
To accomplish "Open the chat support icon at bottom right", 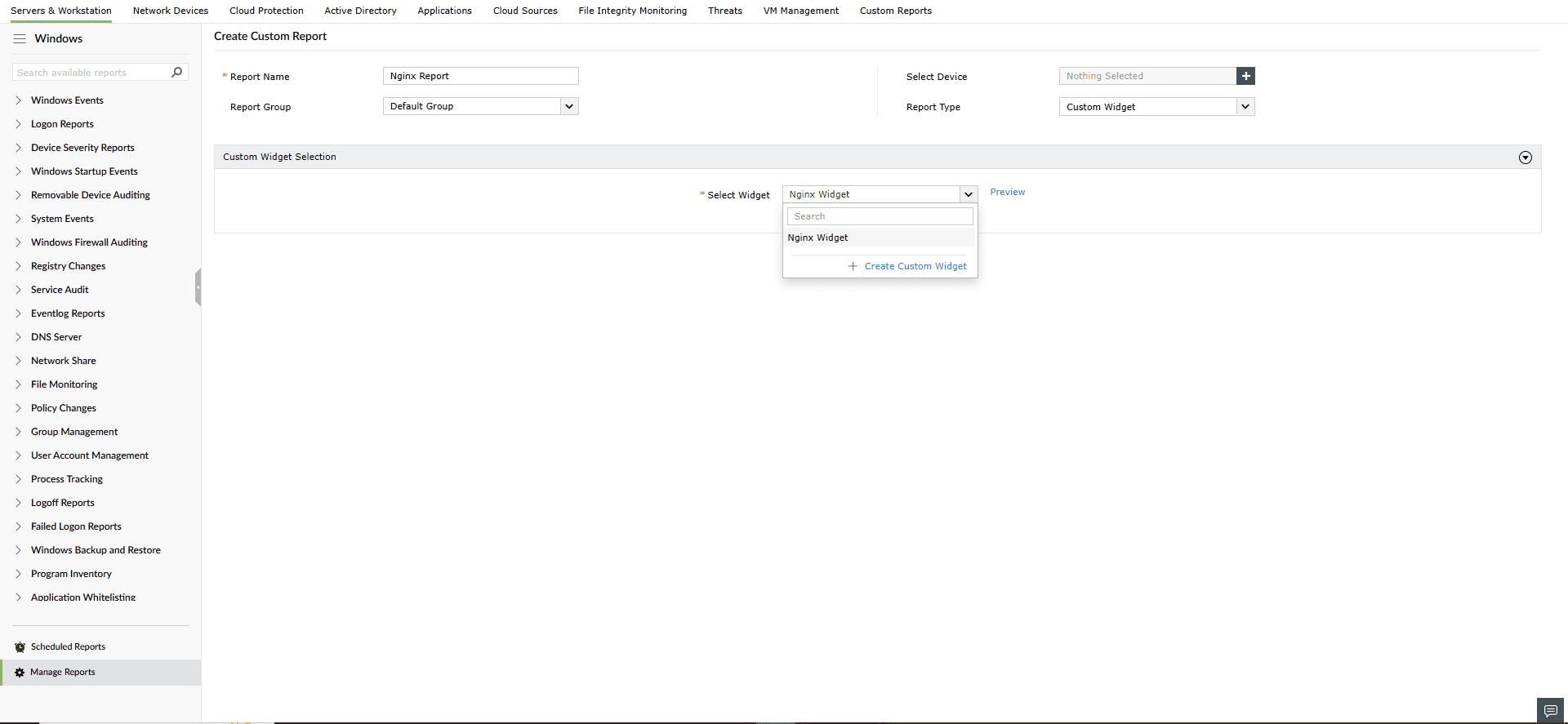I will 1550,710.
